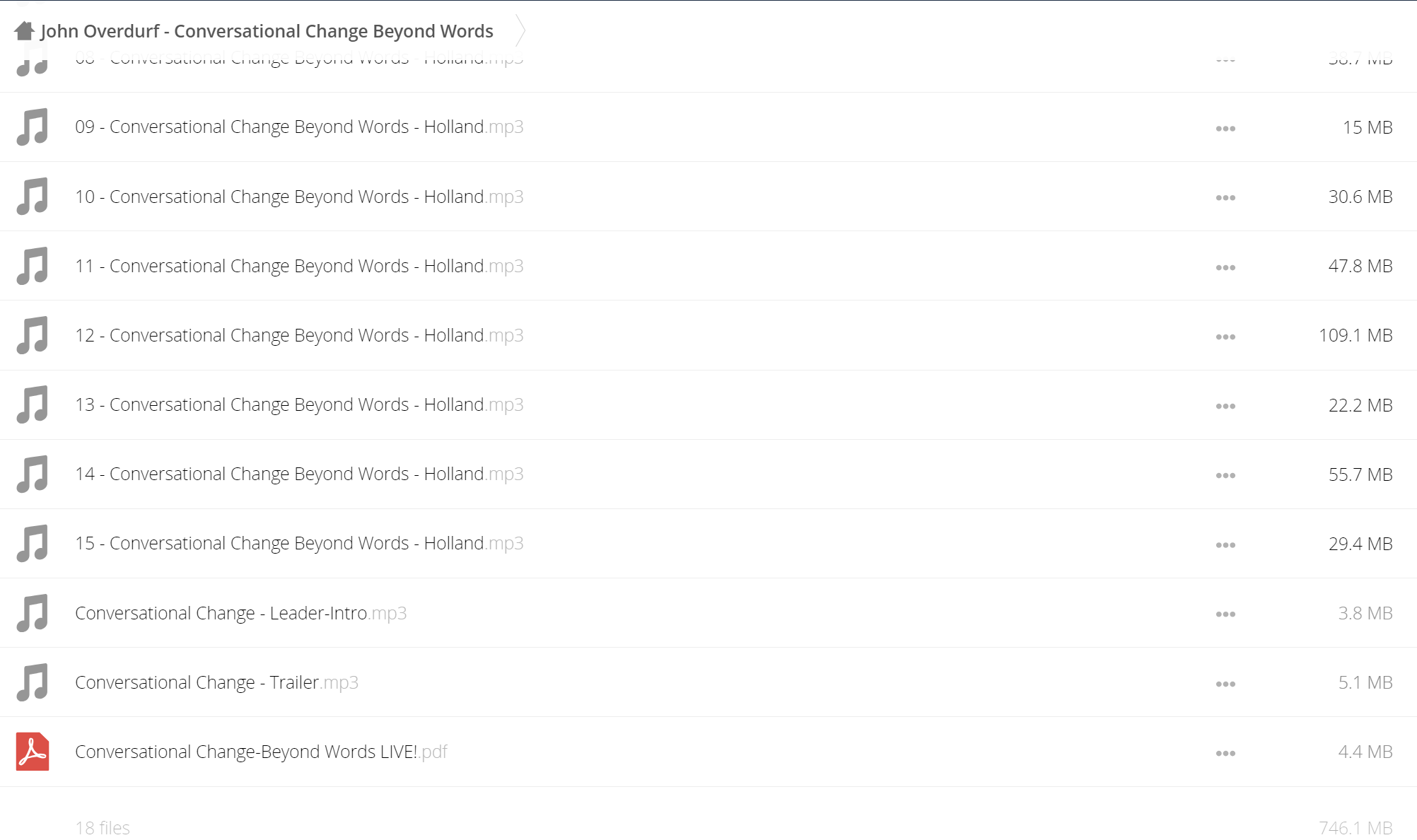Open more options menu for file 13

click(1225, 406)
